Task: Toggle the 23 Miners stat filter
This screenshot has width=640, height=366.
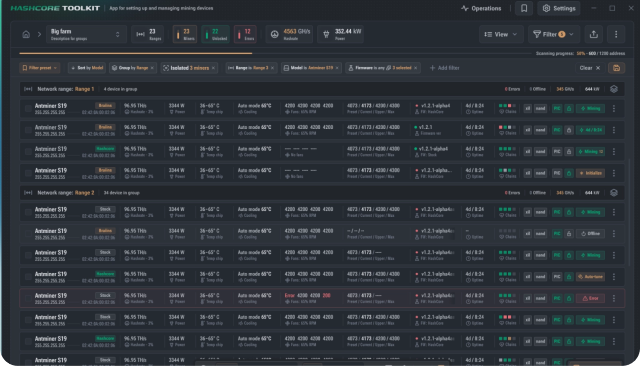Action: (184, 34)
